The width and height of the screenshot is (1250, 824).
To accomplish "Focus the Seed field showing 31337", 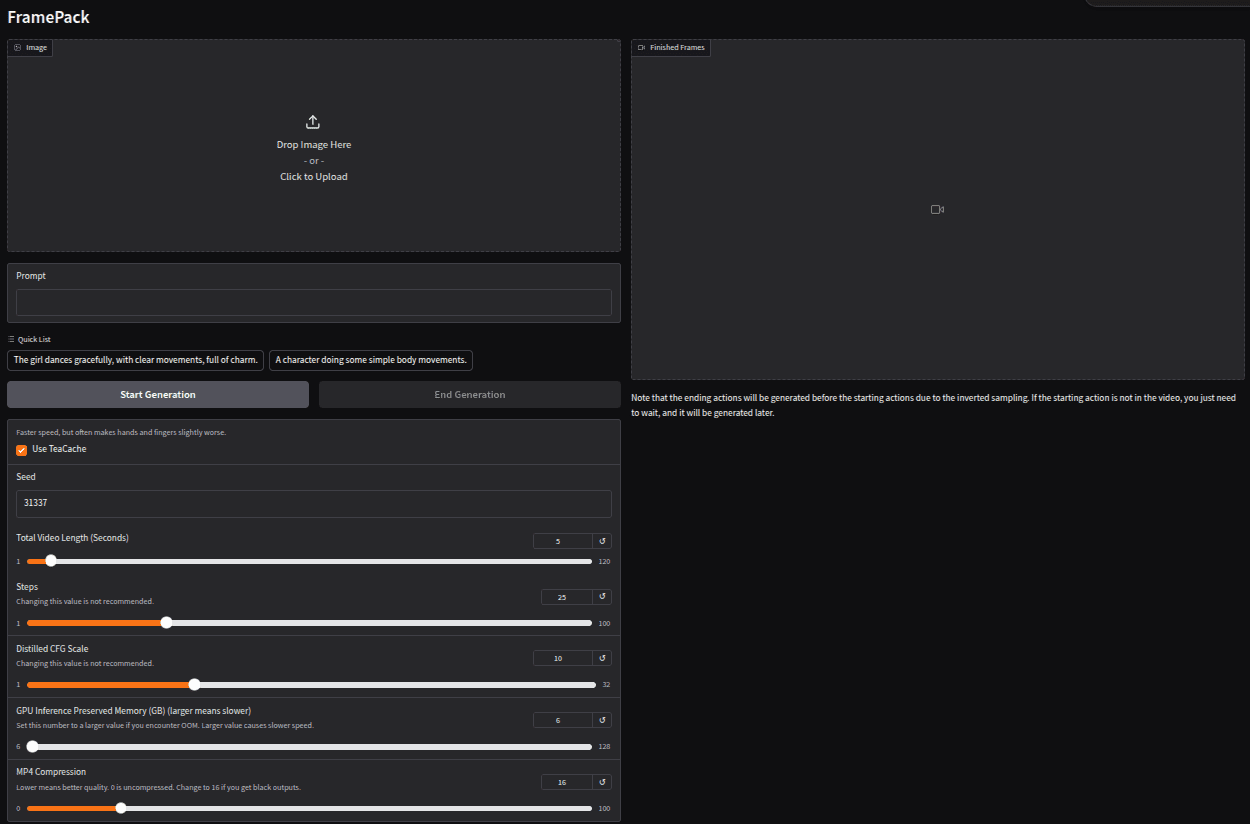I will click(314, 504).
